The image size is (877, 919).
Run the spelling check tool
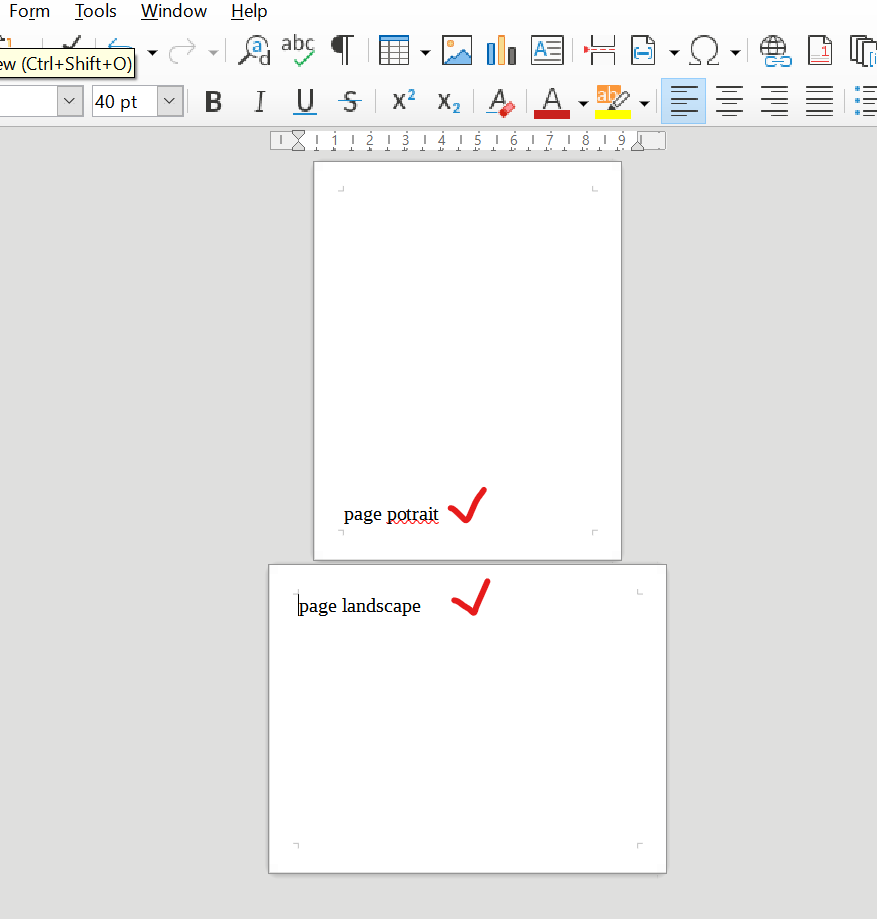298,50
